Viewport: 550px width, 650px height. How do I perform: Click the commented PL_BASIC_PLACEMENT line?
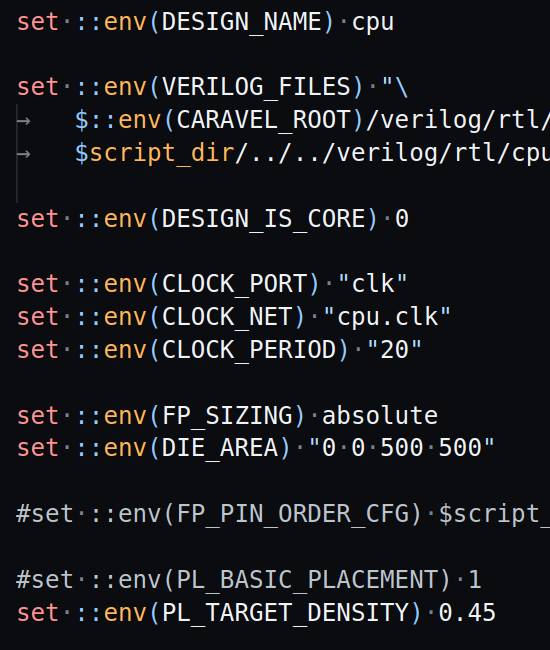click(x=248, y=580)
